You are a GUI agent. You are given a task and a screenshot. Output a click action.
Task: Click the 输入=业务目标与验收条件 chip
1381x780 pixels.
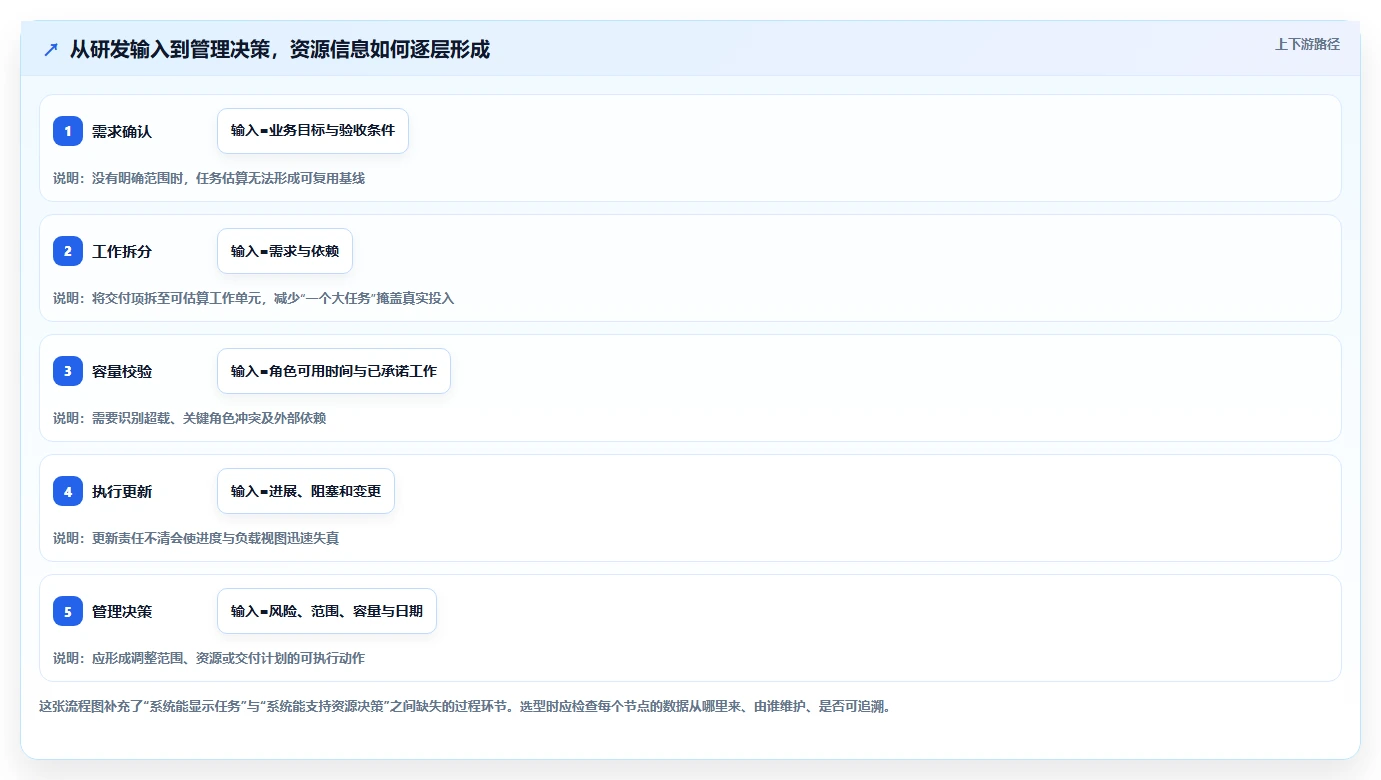click(x=313, y=131)
